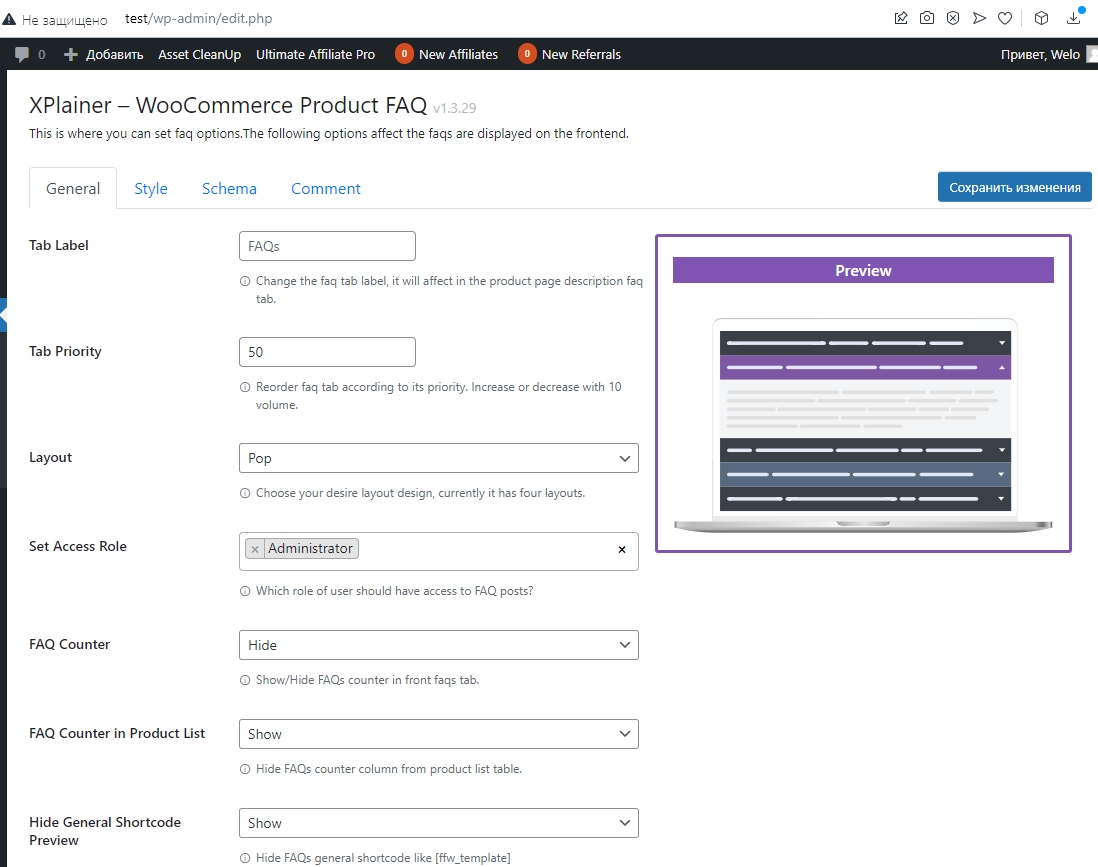Screen dimensions: 1098x867
Task: Click info icon beside general shortcode help
Action: coord(245,858)
